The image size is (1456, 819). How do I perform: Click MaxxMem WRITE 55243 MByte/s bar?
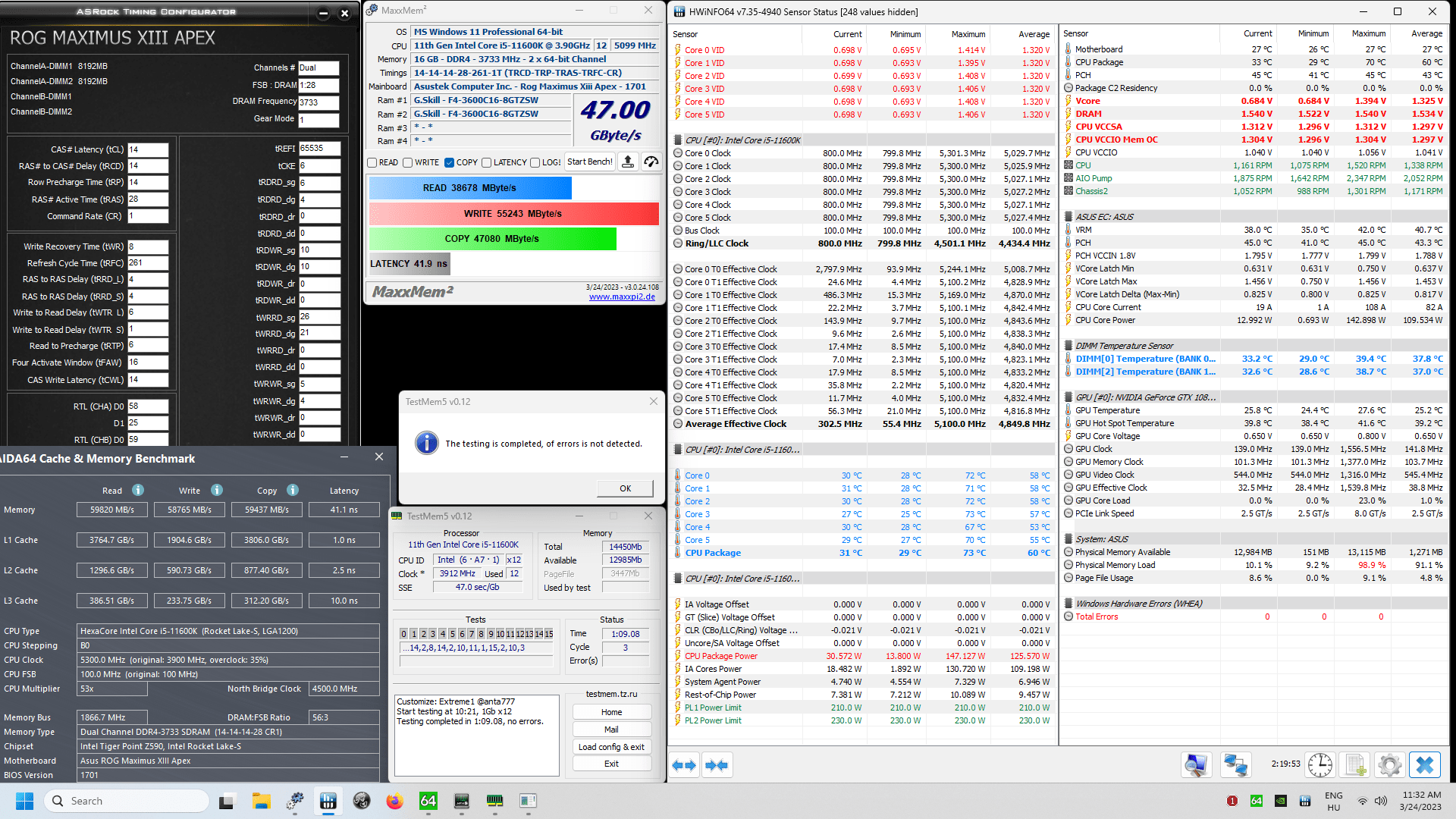(x=513, y=214)
